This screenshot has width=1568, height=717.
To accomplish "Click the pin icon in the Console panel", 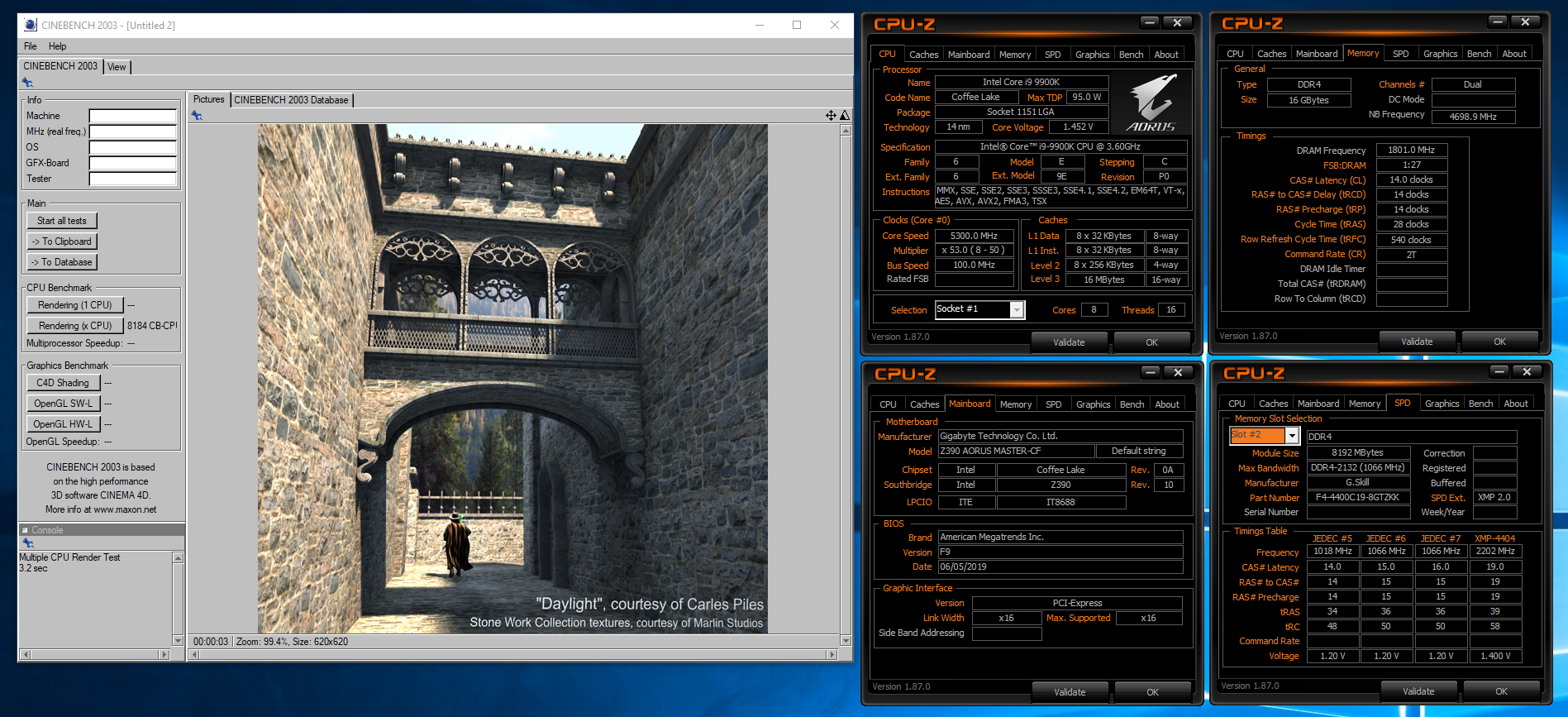I will coord(27,543).
